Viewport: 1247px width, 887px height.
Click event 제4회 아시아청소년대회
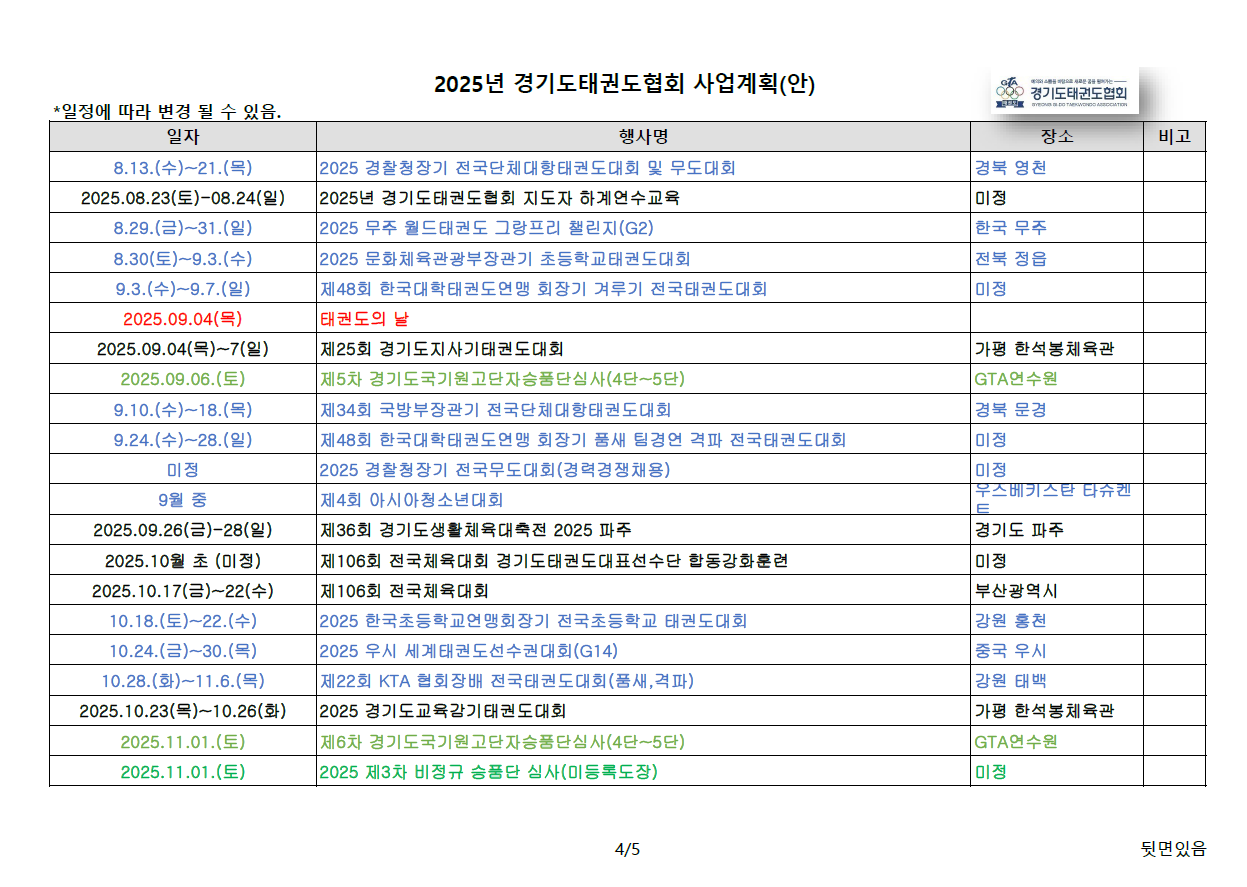[411, 500]
